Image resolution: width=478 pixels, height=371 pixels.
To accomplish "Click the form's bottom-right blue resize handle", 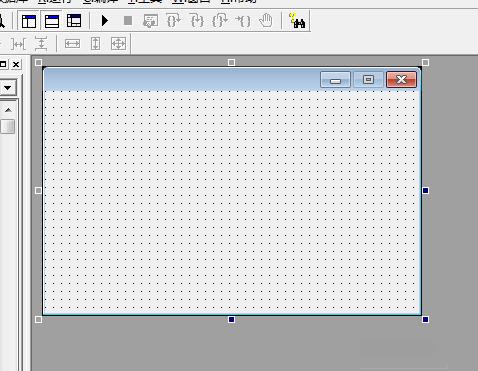I will click(x=425, y=320).
